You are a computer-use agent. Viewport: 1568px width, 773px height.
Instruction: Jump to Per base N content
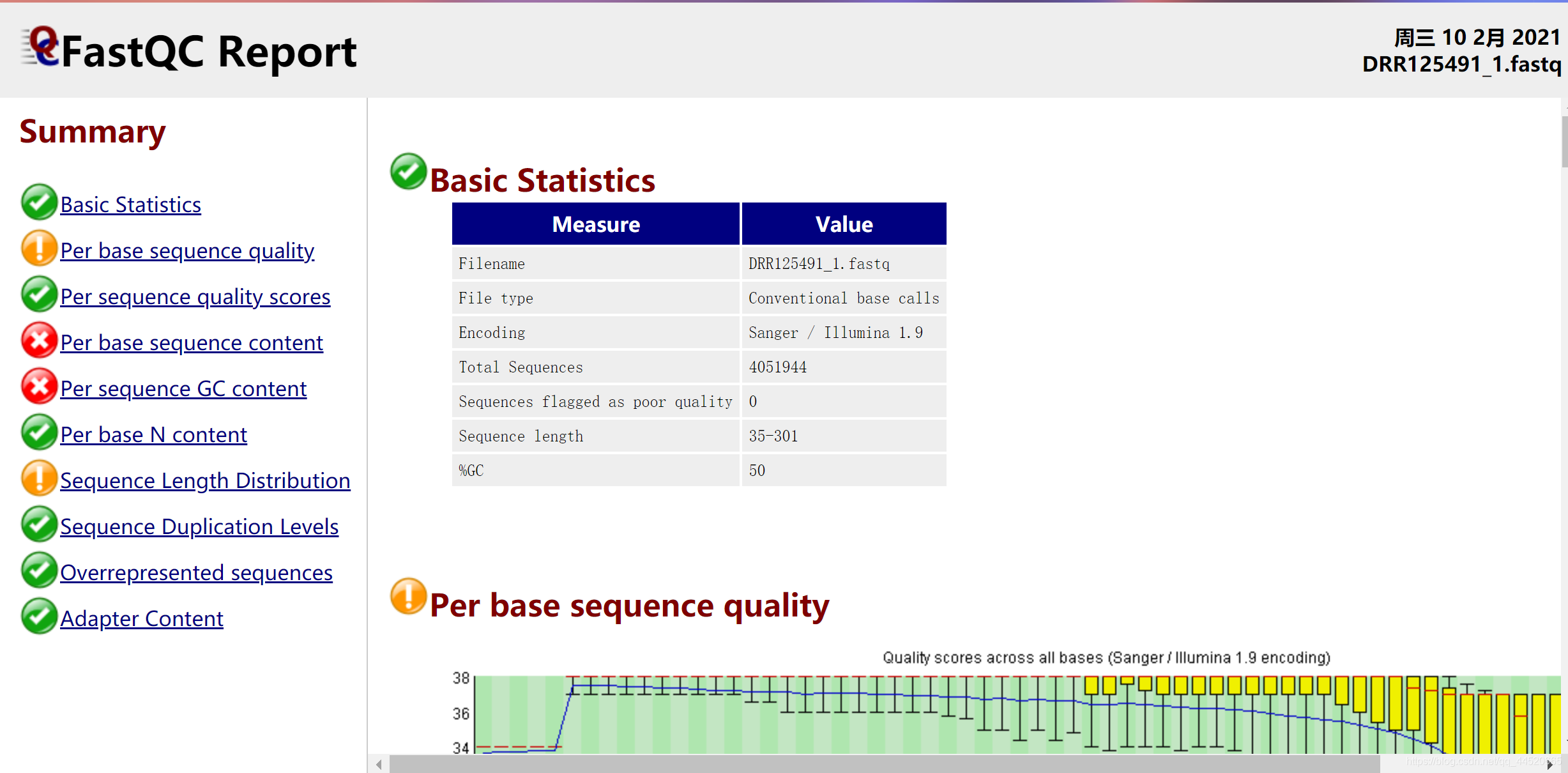point(153,435)
